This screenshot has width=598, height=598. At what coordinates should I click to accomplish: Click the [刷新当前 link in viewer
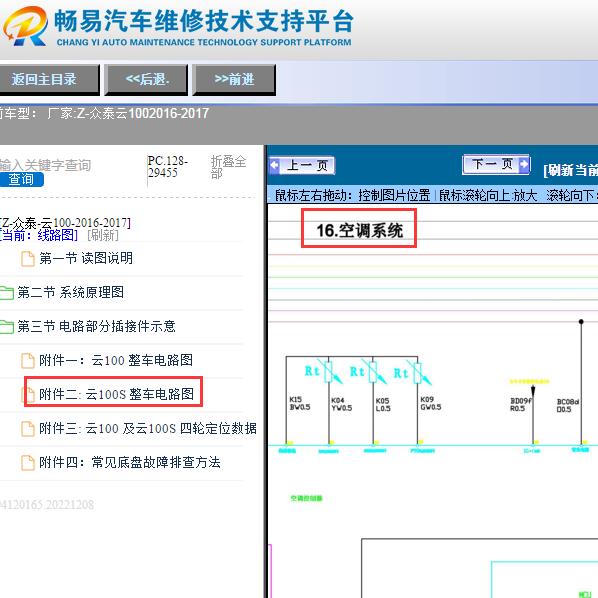571,170
